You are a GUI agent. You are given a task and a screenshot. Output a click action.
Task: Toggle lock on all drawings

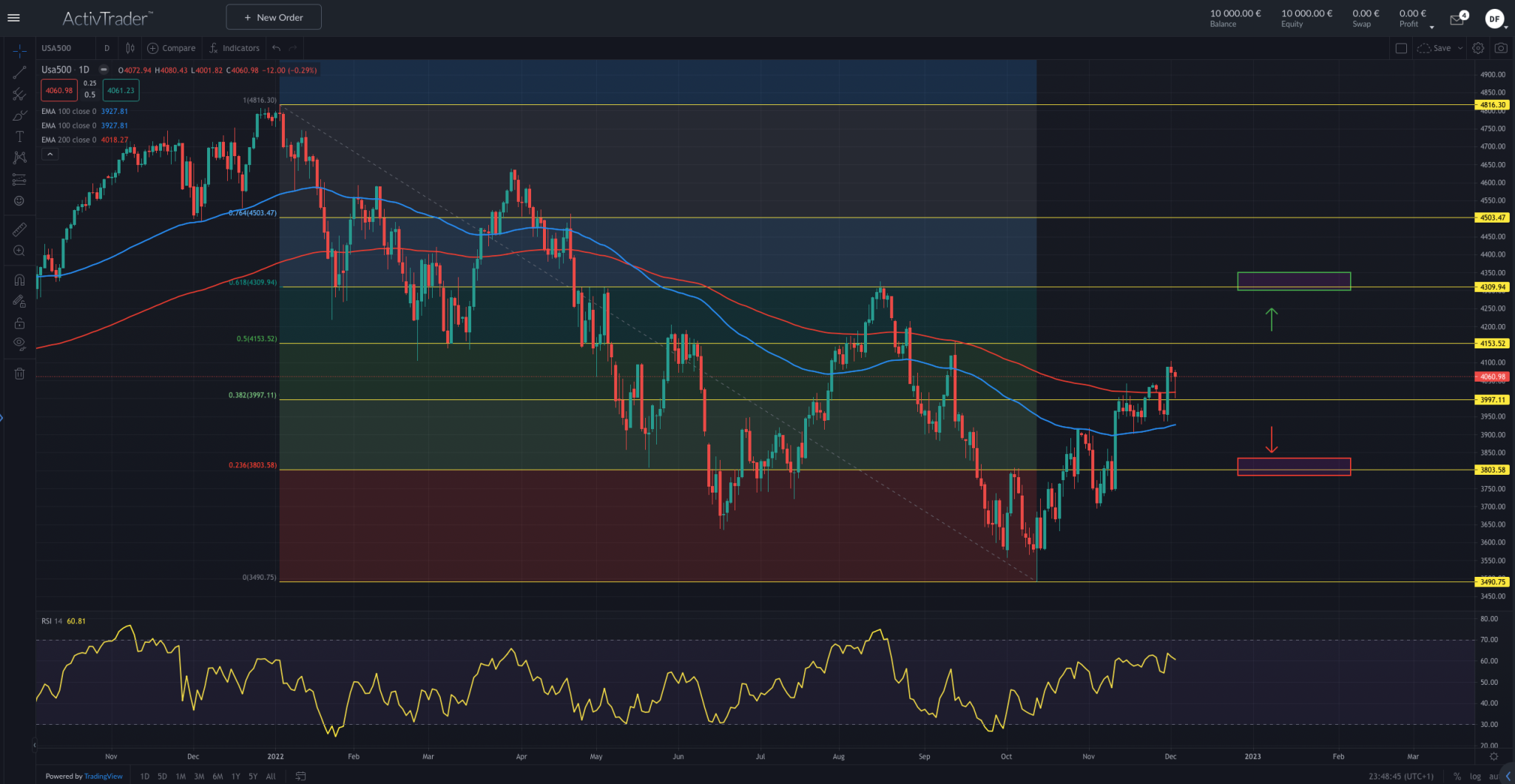tap(19, 323)
